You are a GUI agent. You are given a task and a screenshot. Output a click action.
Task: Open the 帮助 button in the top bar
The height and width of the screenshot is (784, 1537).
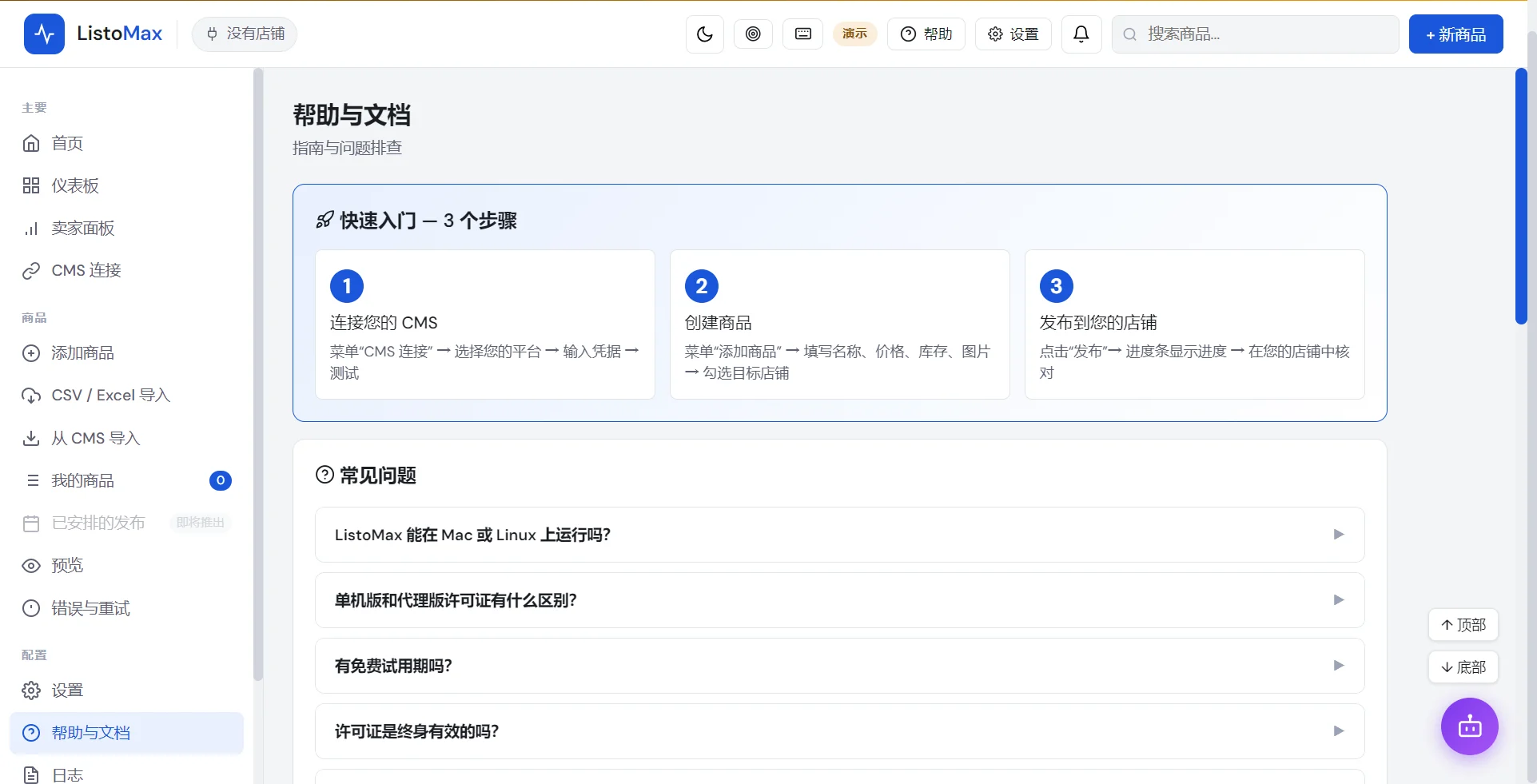(926, 34)
